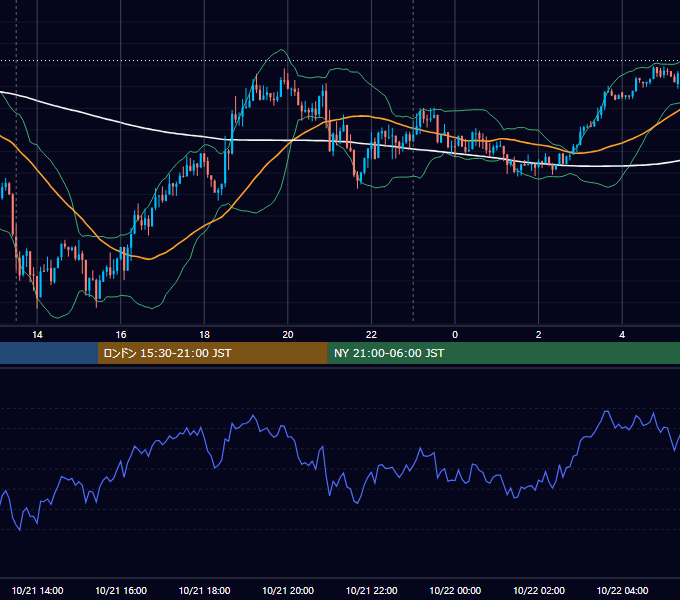Click the hour 22 axis label
Image resolution: width=680 pixels, height=600 pixels.
[x=371, y=335]
